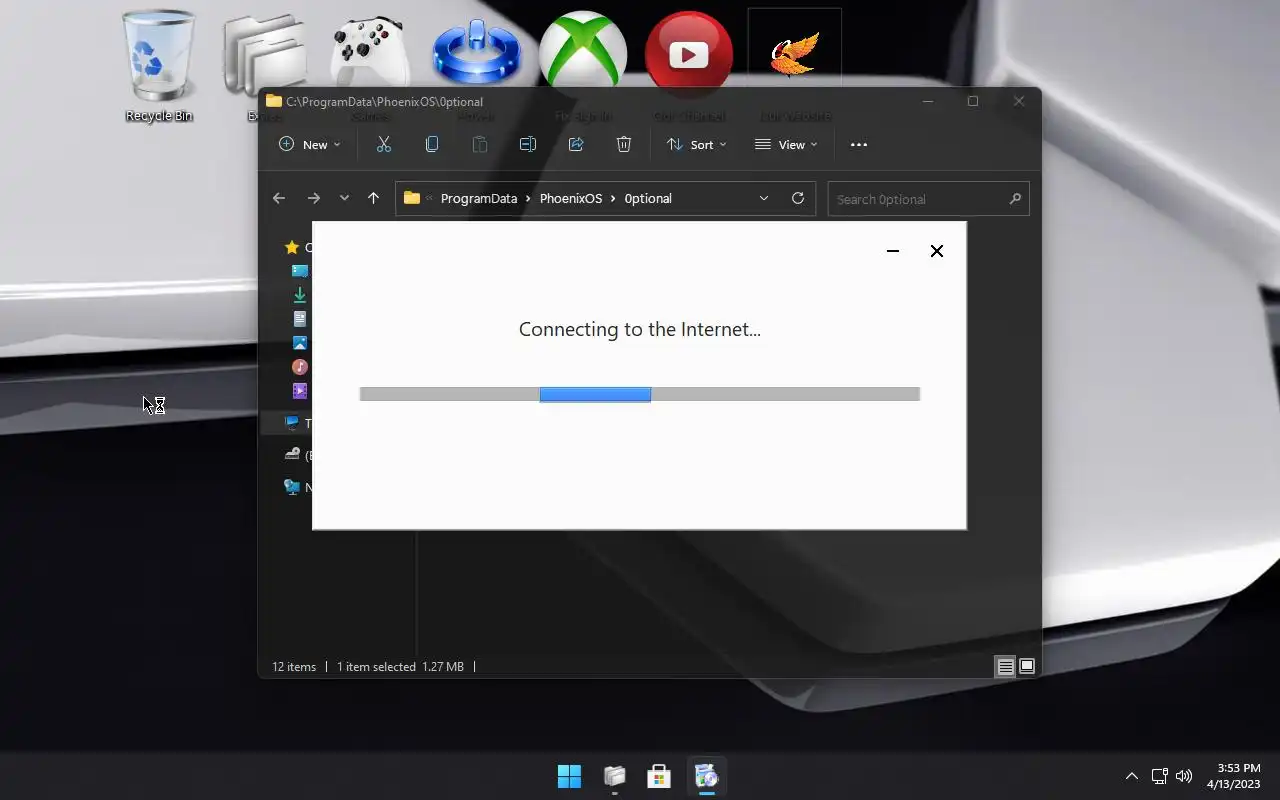The width and height of the screenshot is (1280, 800).
Task: Select Pictures icon in Explorer sidebar
Action: 299,343
